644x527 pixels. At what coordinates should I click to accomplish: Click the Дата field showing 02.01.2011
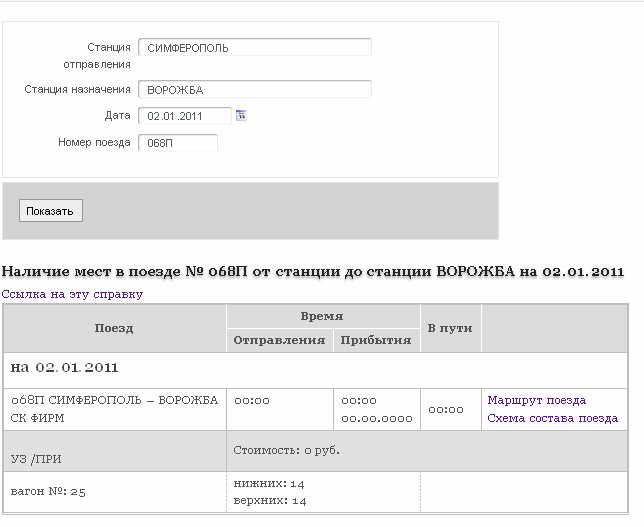(184, 116)
